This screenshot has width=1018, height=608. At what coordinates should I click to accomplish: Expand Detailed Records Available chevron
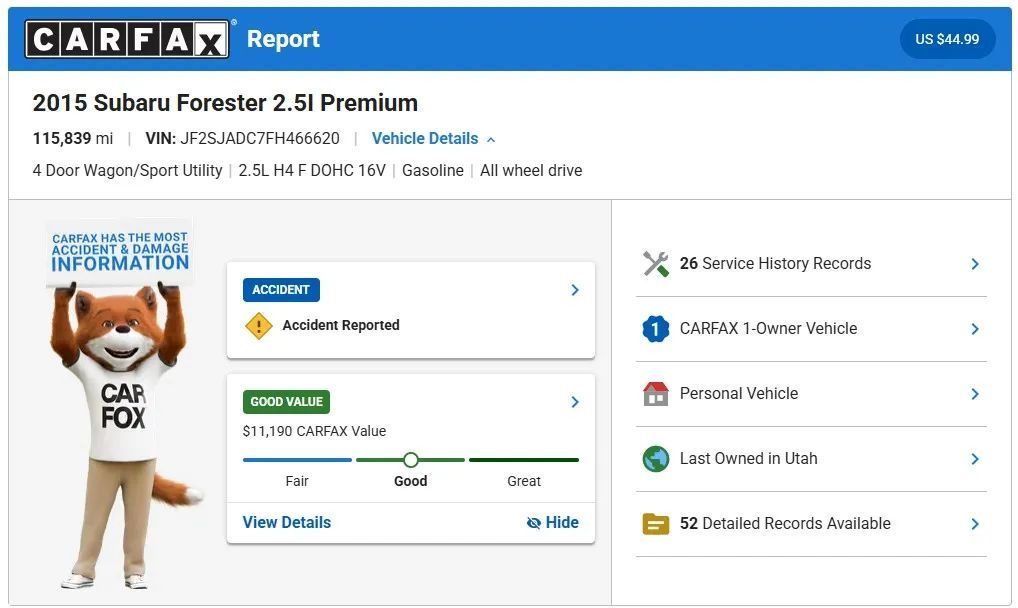tap(975, 524)
